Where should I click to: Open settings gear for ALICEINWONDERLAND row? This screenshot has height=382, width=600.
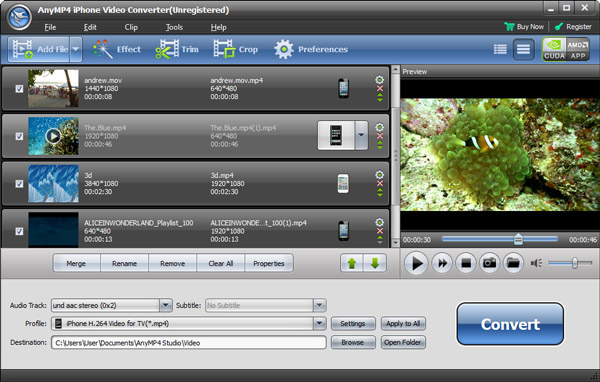click(379, 222)
